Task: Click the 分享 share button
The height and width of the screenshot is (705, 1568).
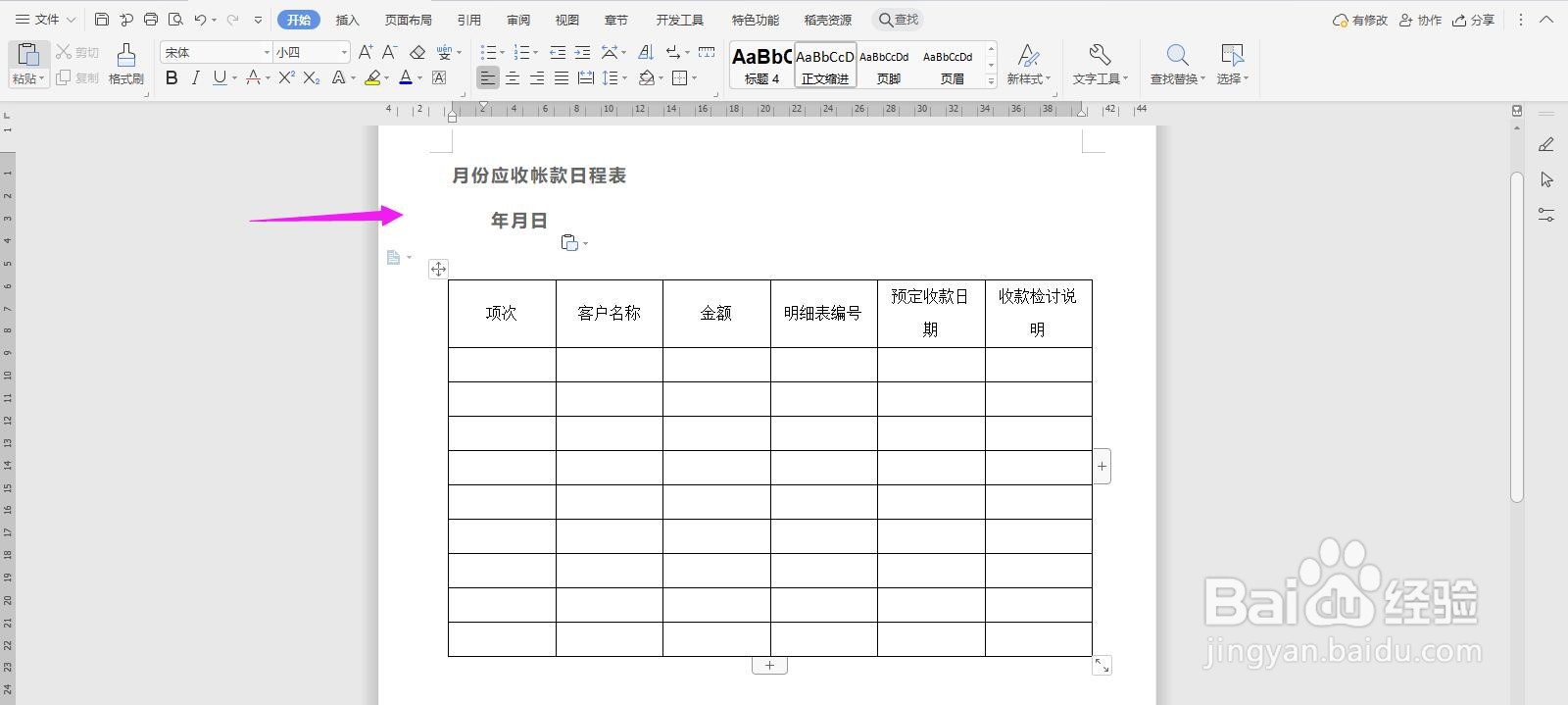Action: click(1473, 20)
